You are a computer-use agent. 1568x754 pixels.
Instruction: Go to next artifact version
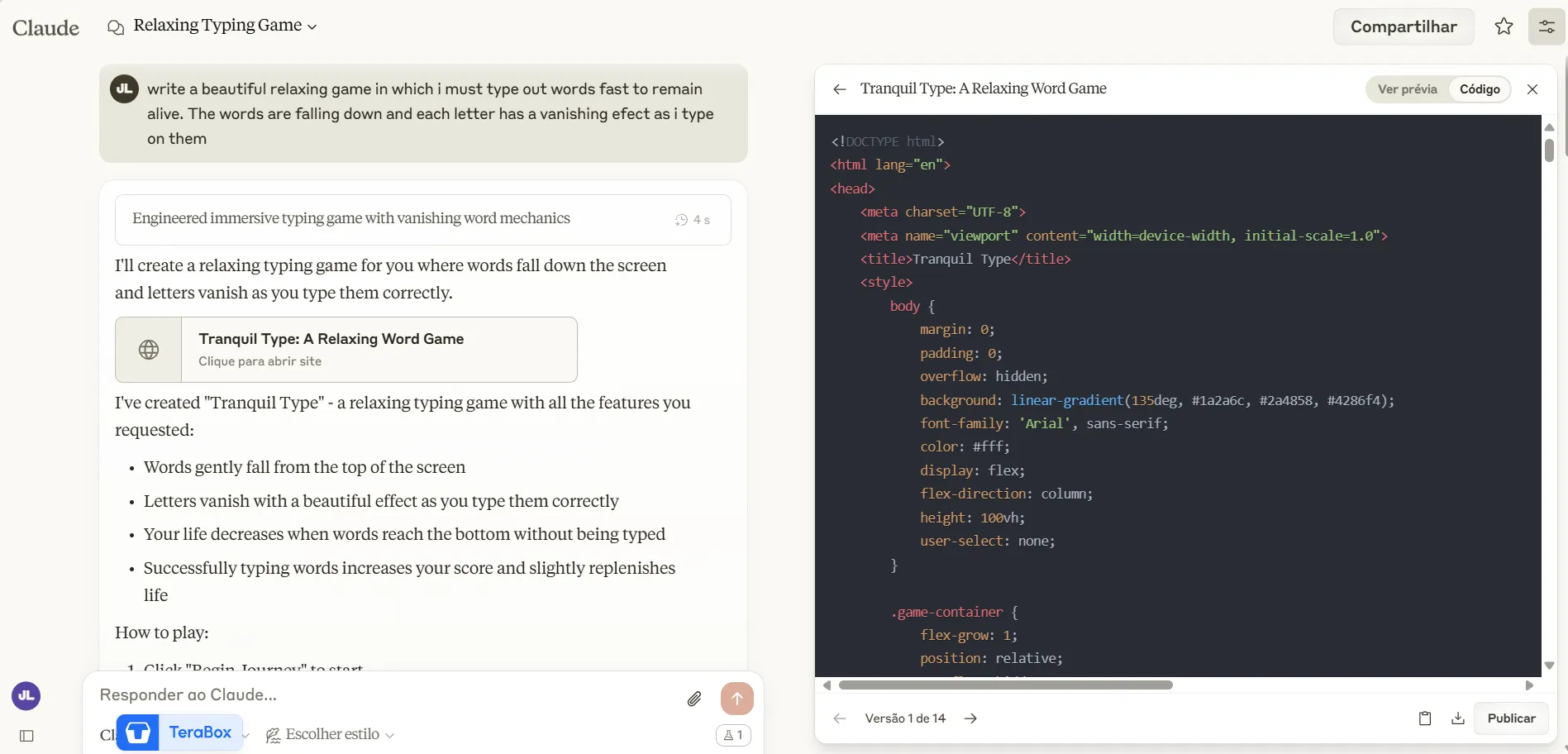[970, 718]
